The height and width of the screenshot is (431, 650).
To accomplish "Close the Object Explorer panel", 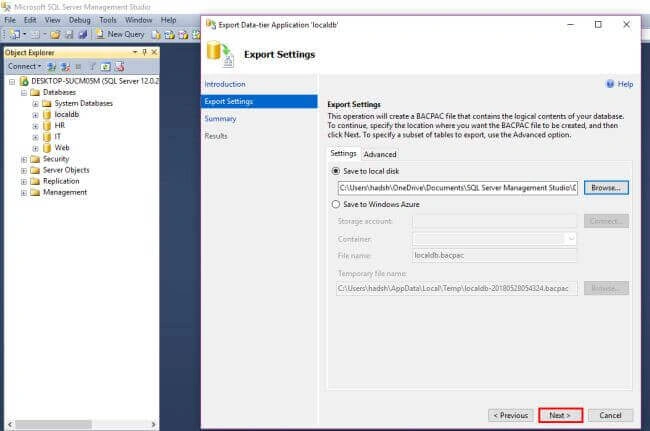I will click(x=154, y=52).
